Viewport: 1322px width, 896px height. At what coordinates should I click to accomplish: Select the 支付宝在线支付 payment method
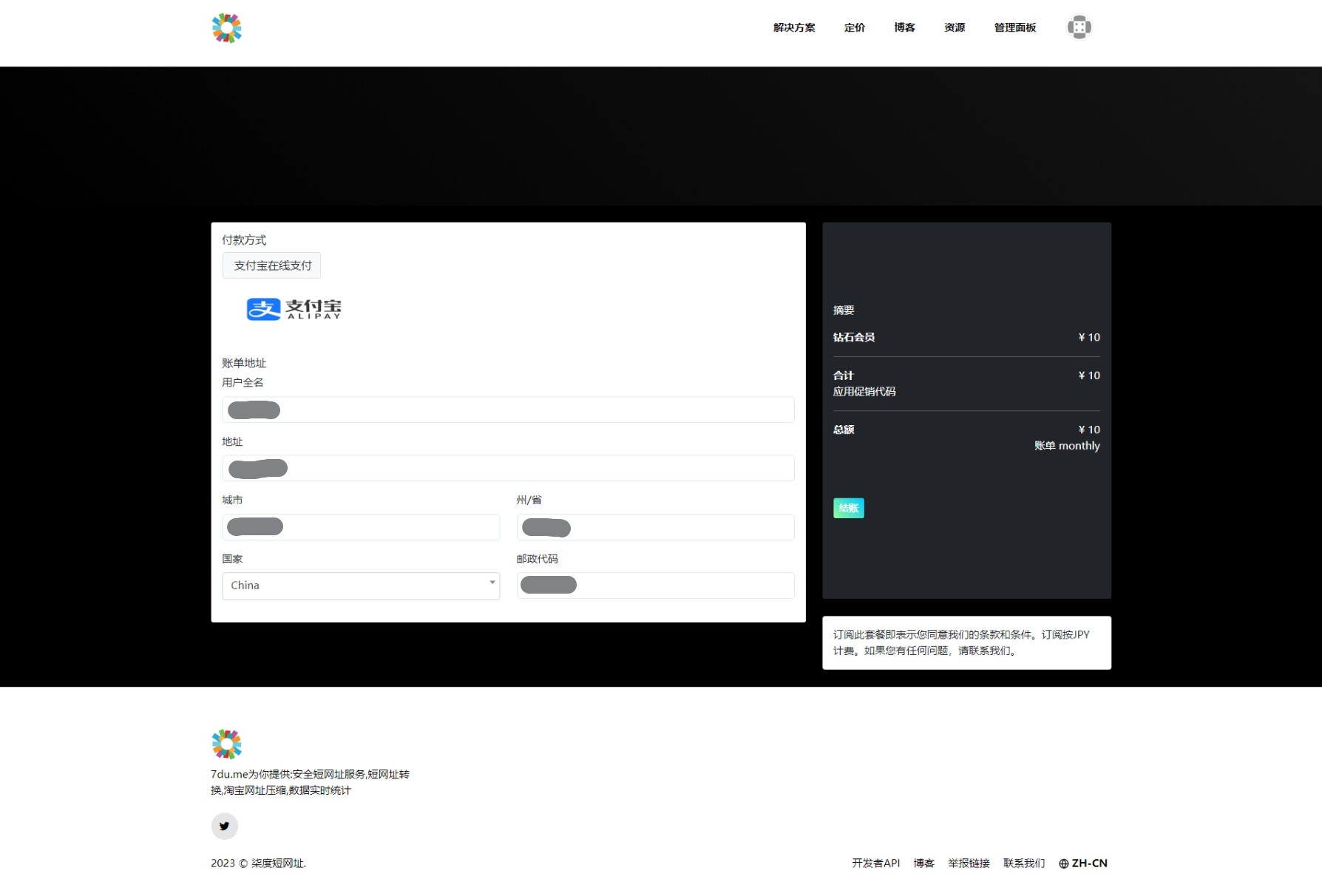271,265
